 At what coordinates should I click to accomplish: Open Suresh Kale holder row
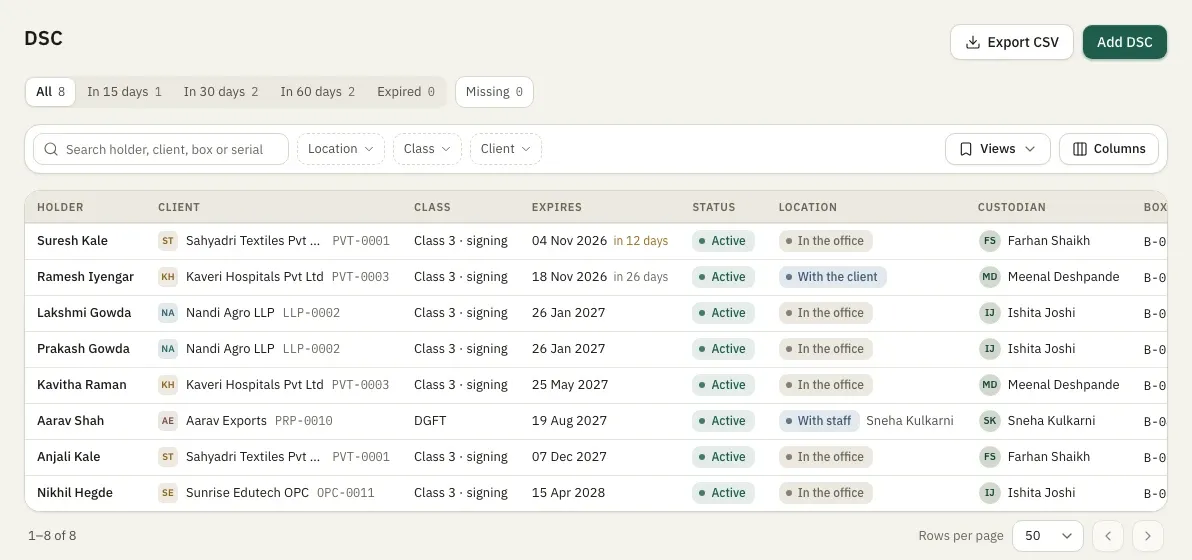tap(72, 241)
